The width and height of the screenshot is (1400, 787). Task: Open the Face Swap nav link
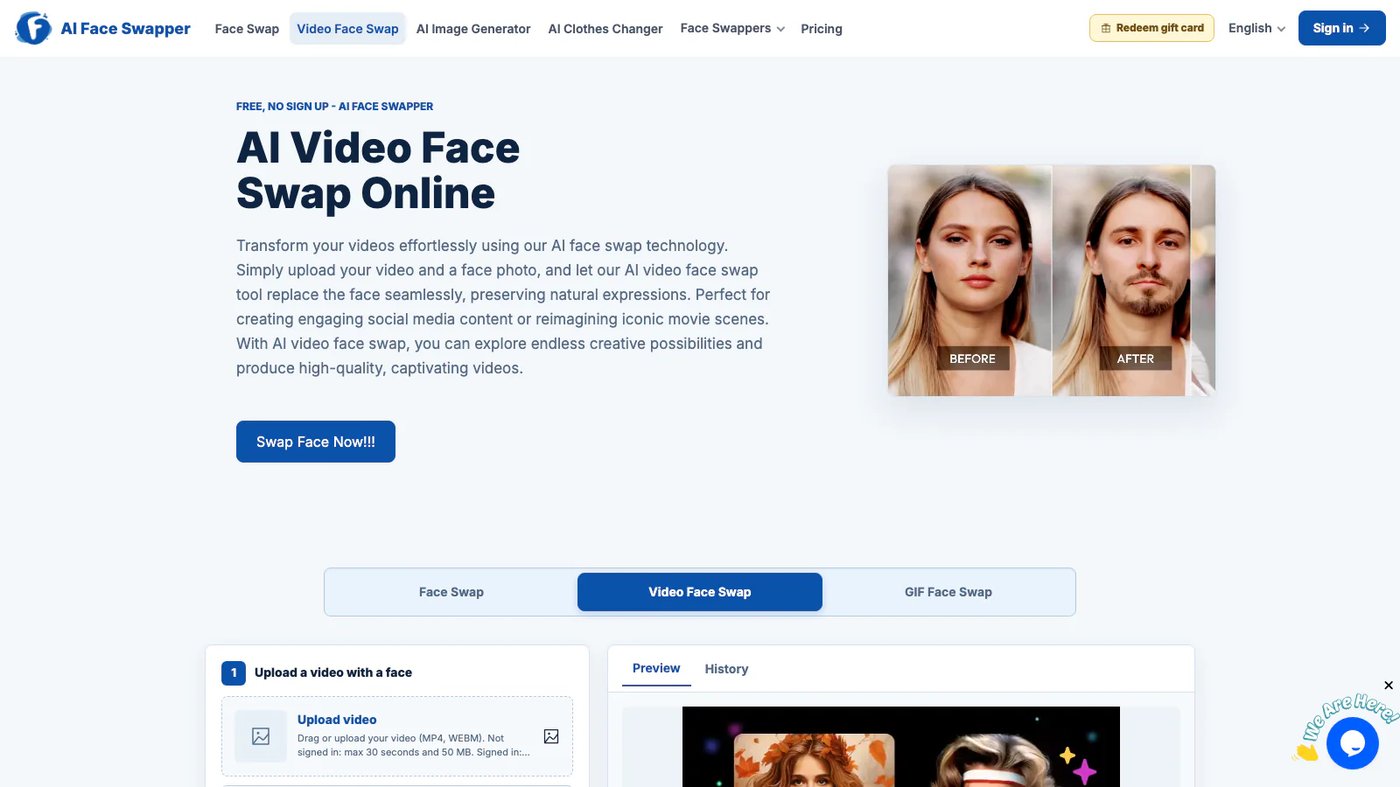coord(247,29)
